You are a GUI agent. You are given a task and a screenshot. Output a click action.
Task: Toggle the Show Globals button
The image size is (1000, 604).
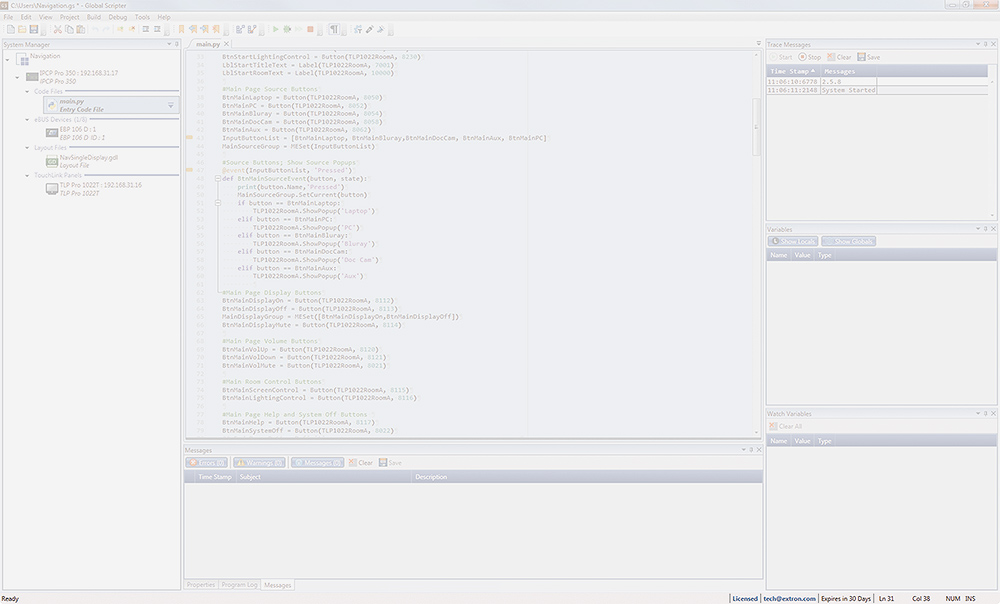(x=848, y=241)
